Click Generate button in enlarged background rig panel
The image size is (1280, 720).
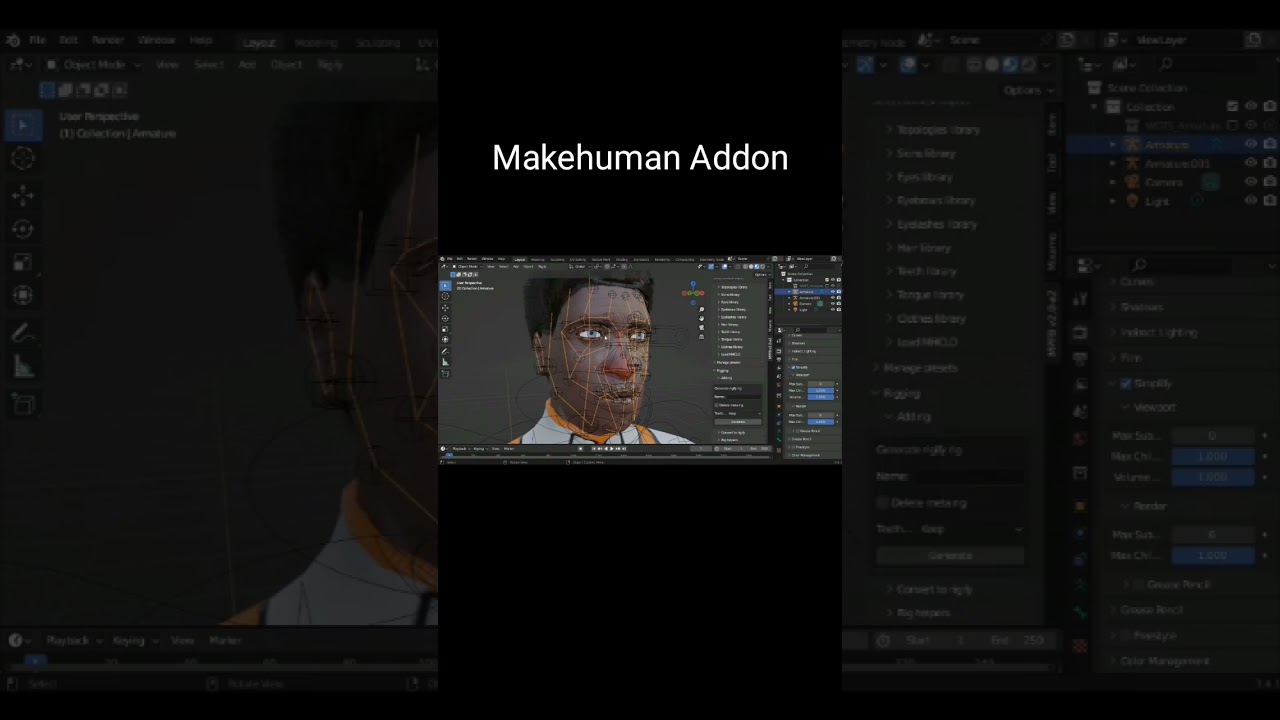950,555
